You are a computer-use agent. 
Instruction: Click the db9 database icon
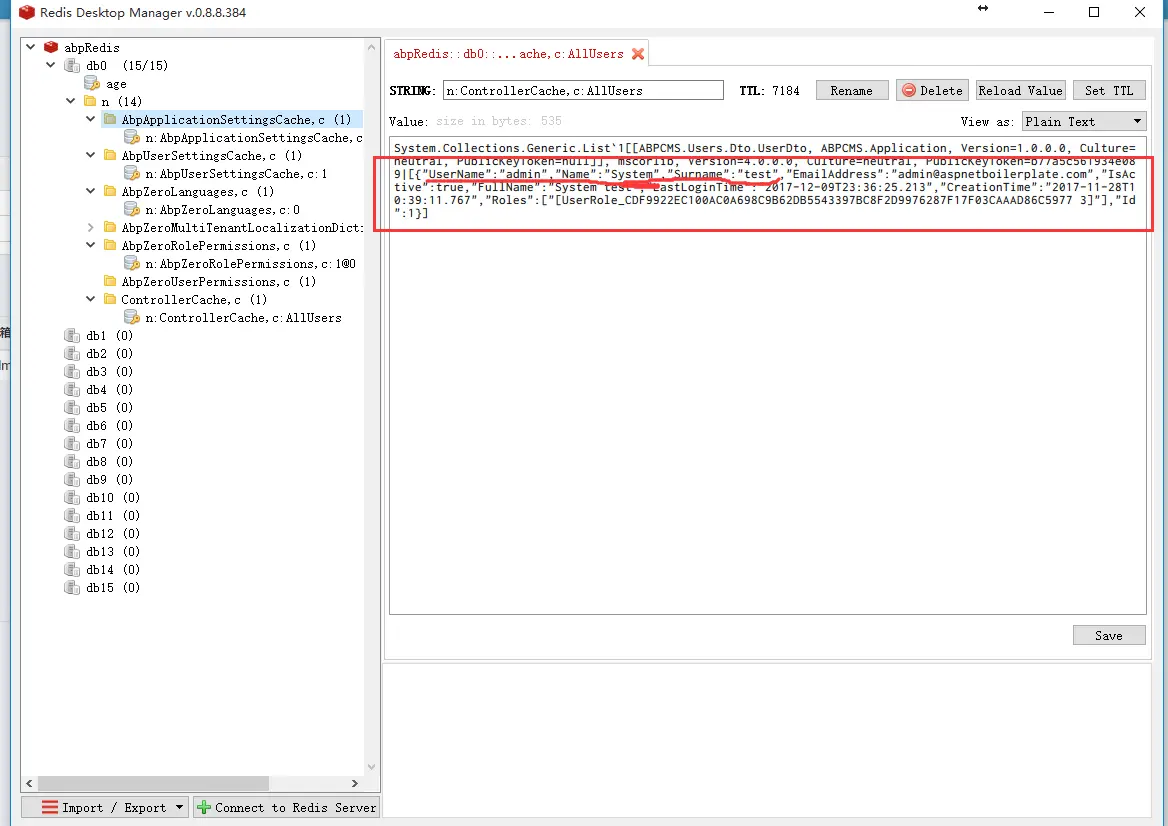[x=72, y=480]
